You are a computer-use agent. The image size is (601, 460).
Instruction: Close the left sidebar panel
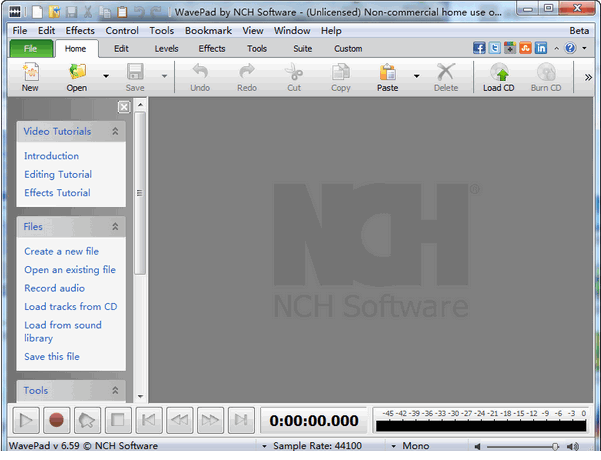124,107
